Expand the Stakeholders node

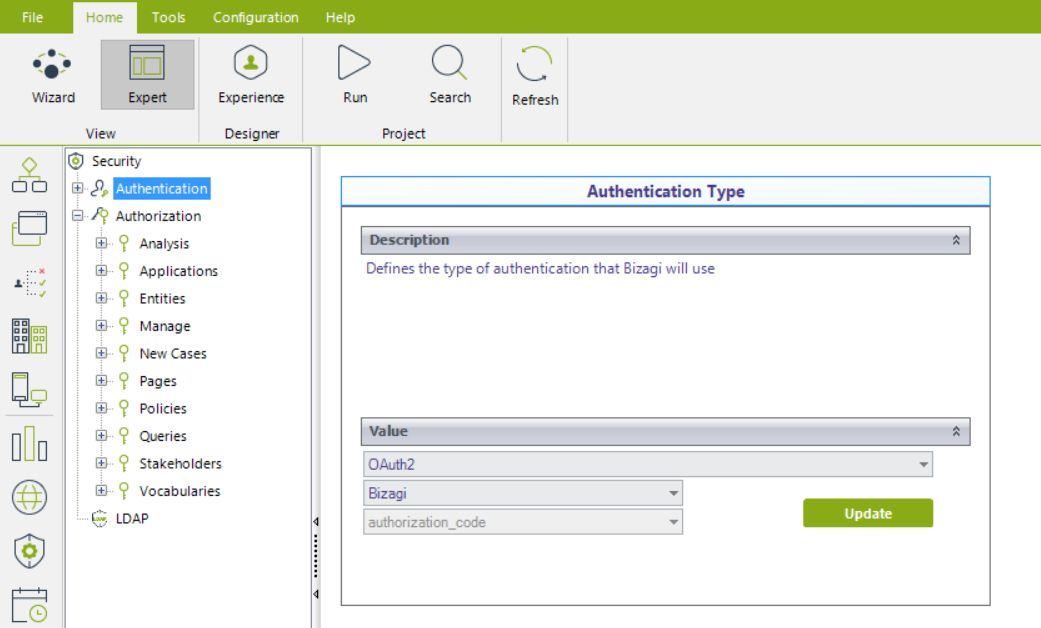[101, 463]
